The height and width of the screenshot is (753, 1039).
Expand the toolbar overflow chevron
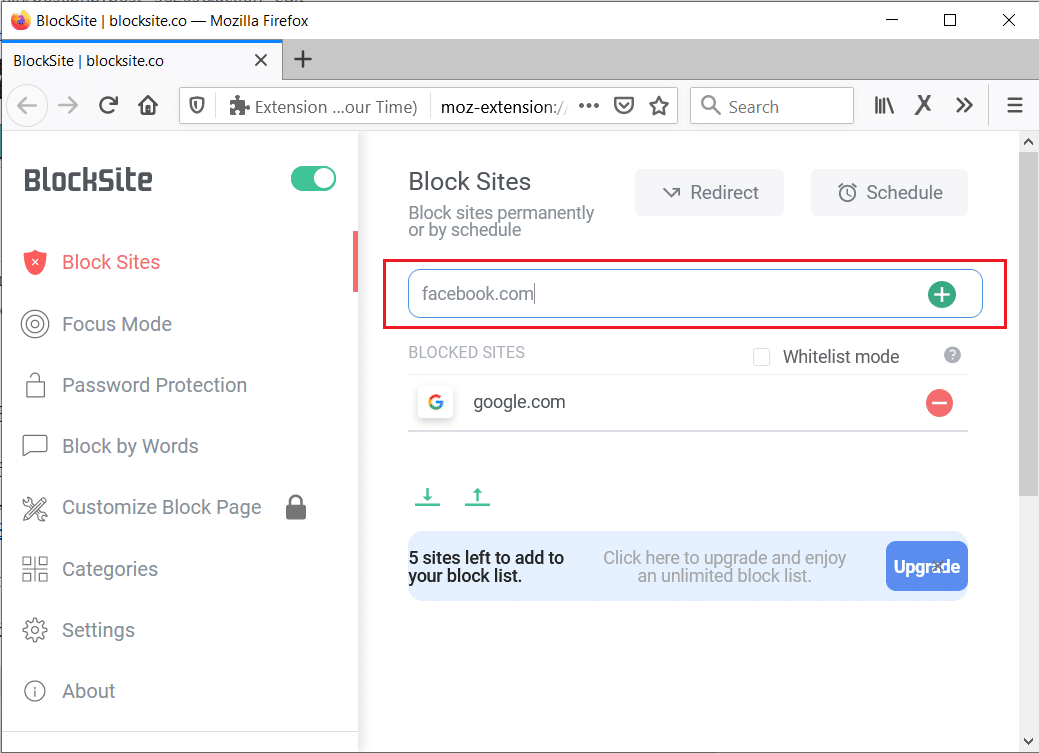[x=963, y=105]
